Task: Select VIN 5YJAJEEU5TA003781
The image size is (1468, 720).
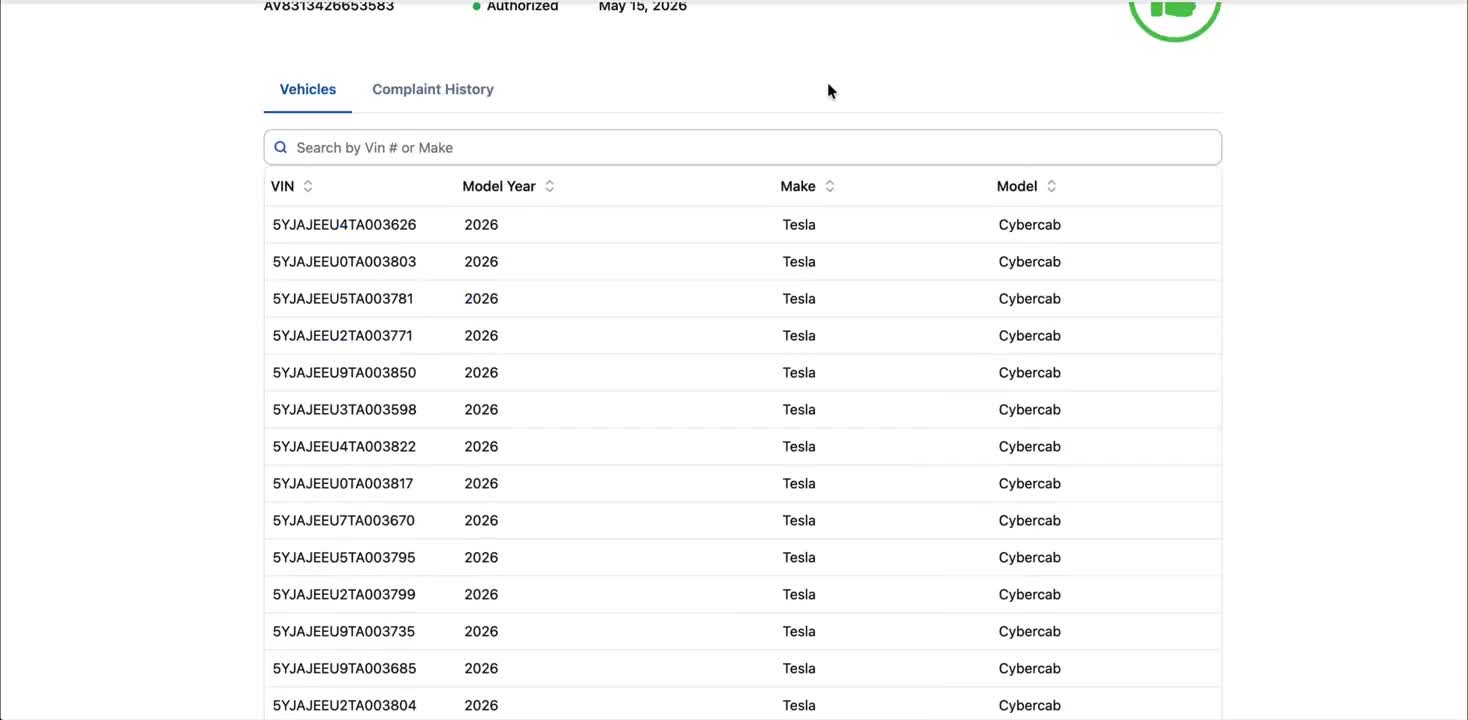Action: tap(343, 299)
